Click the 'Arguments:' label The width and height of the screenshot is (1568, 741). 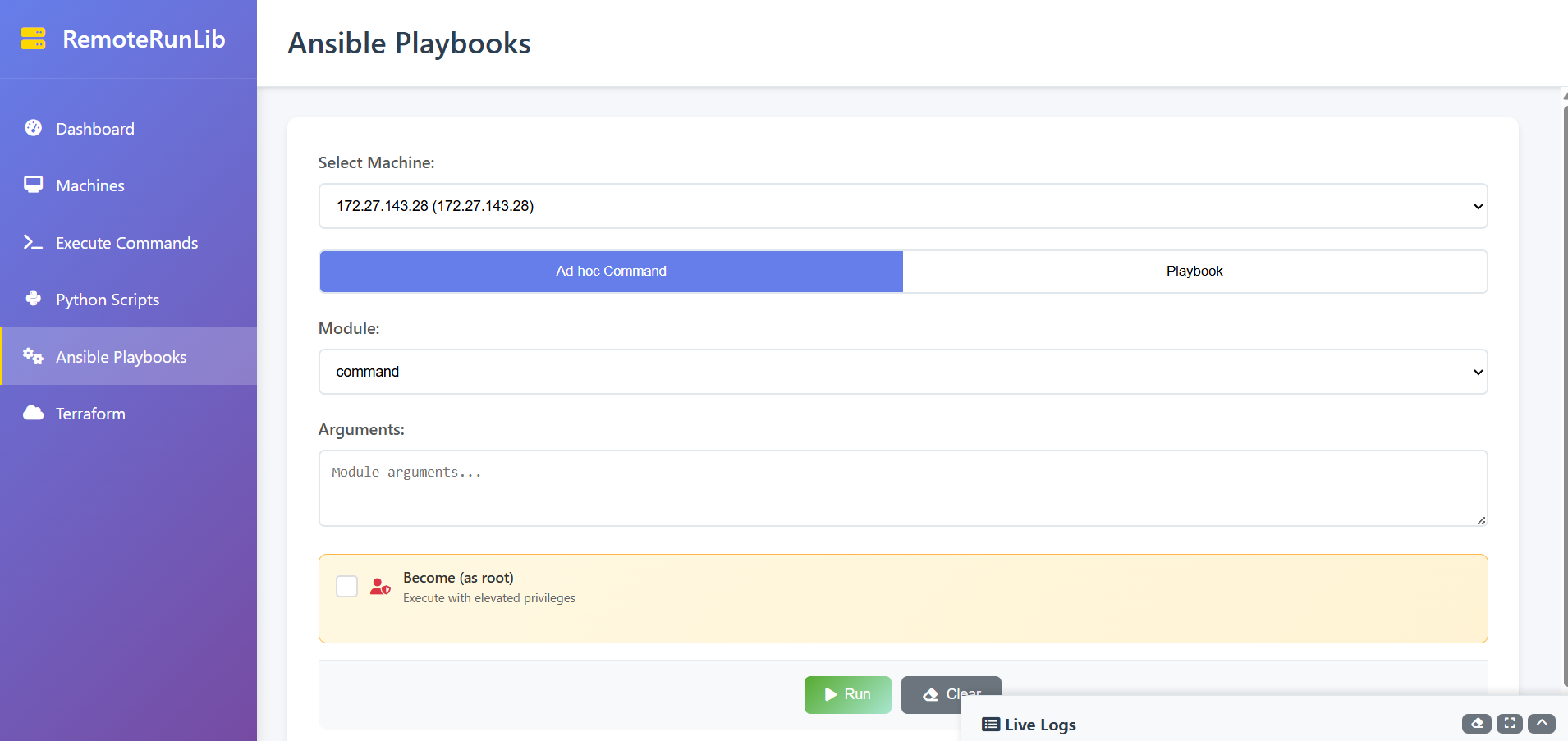click(361, 429)
